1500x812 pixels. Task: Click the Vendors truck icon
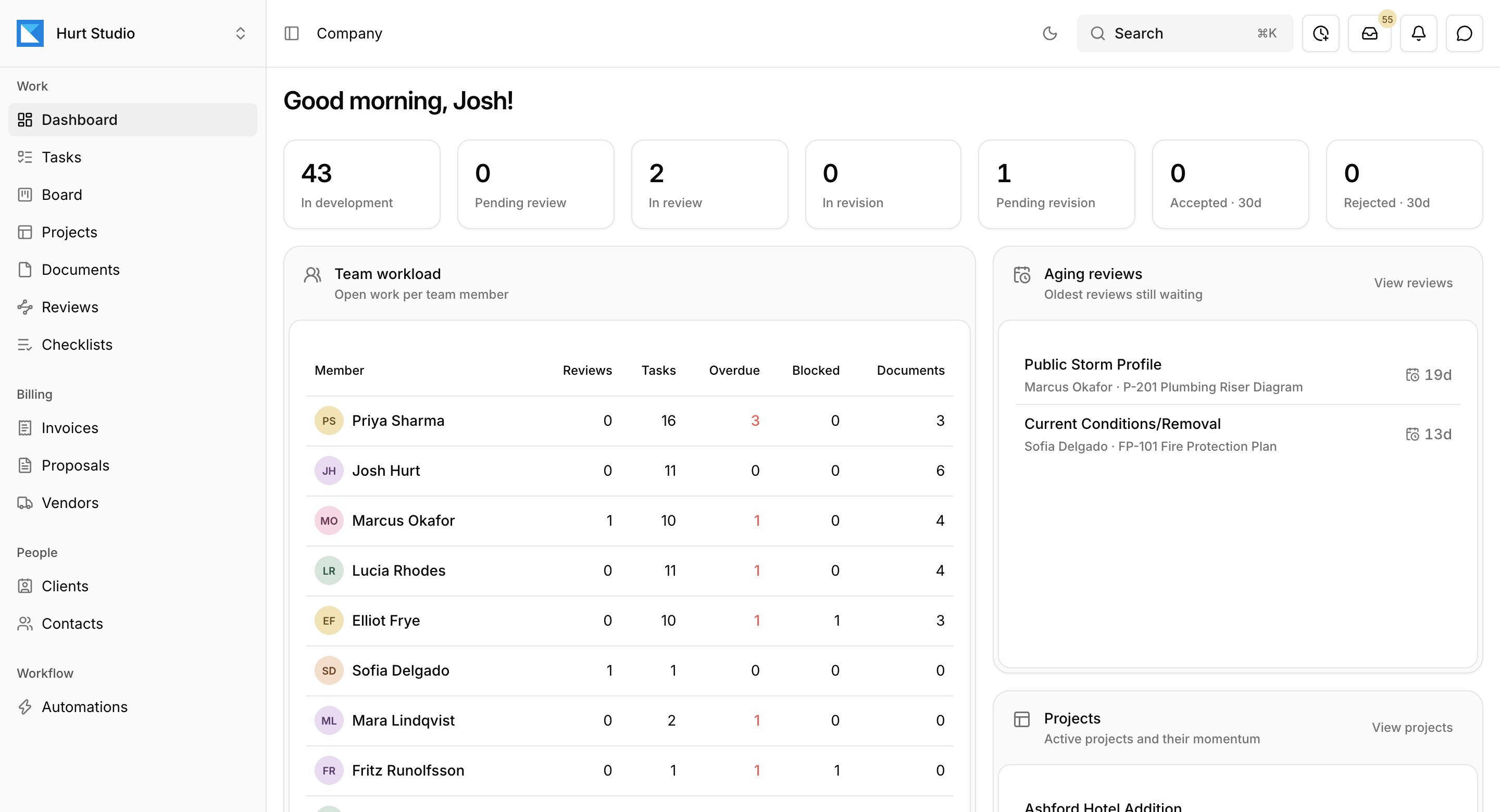(25, 502)
